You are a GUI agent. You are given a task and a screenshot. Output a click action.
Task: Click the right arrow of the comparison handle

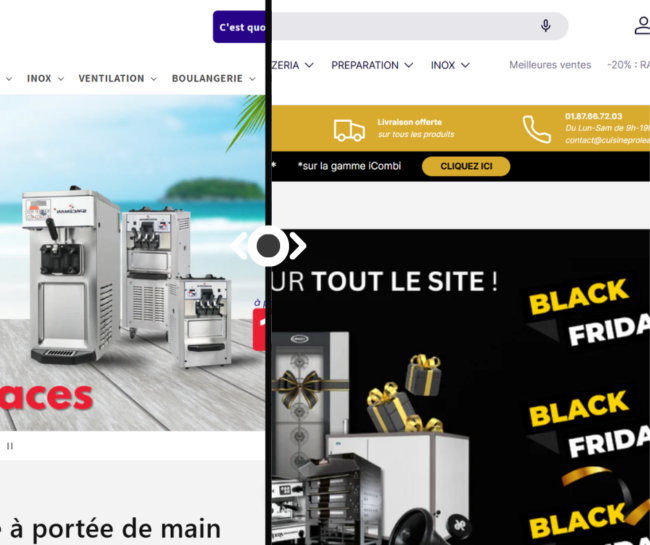click(298, 246)
